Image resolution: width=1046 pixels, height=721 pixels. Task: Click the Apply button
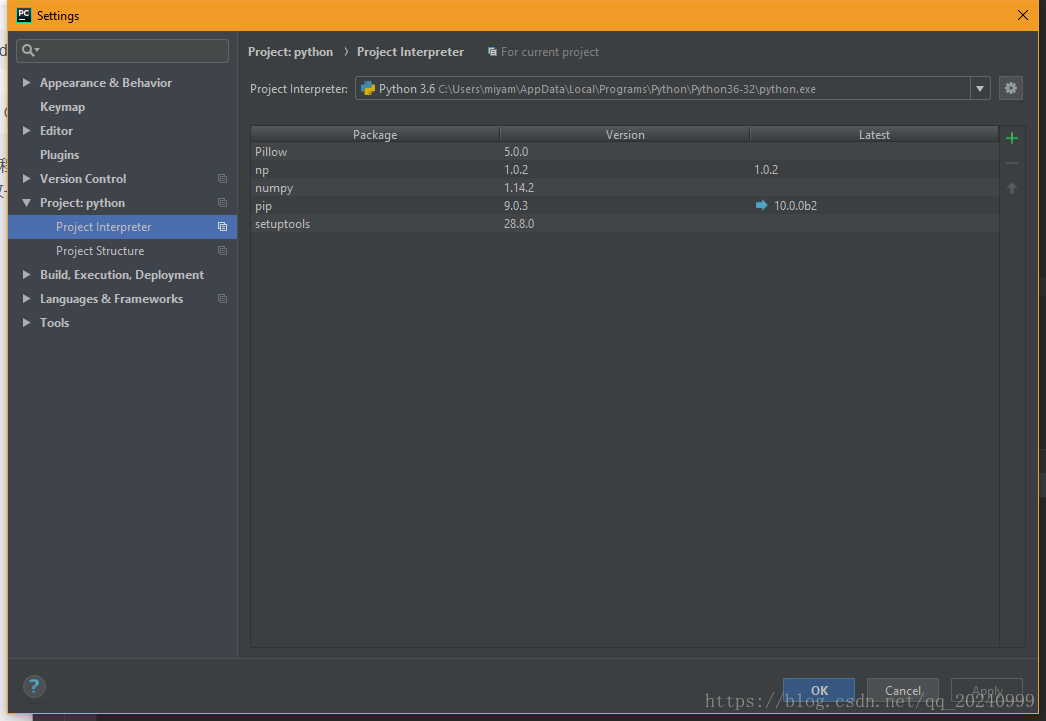pos(987,690)
